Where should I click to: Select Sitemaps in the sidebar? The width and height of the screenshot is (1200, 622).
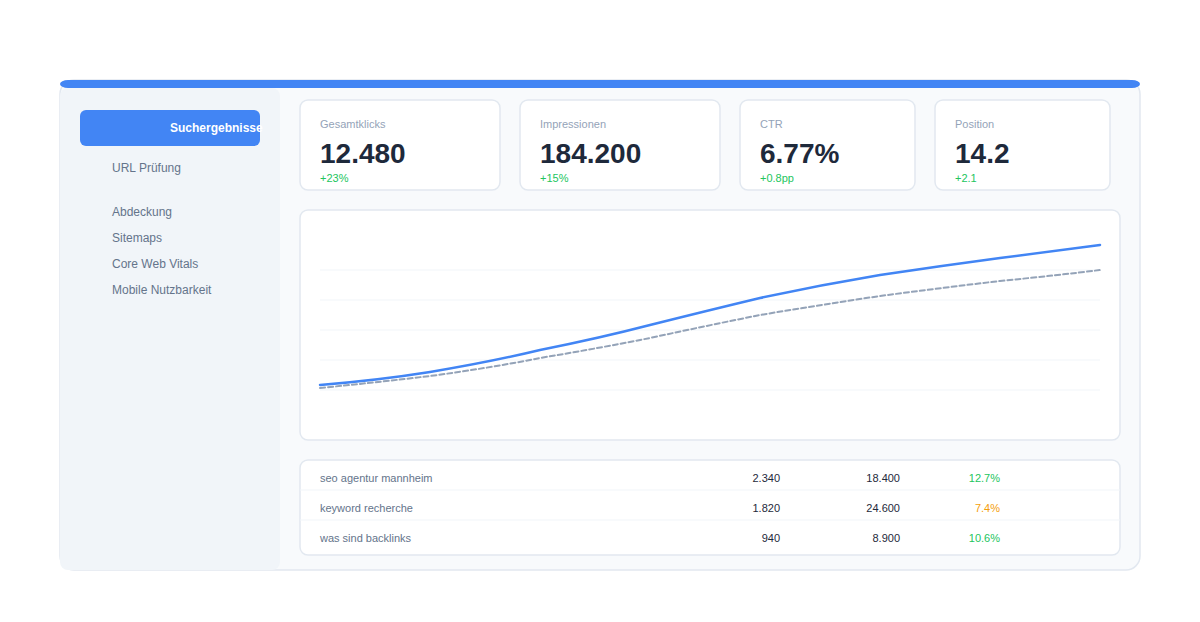pos(137,238)
